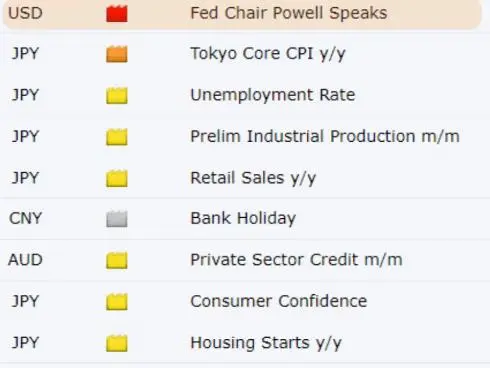
Task: Open Tokyo Core CPI y/y event
Action: click(x=268, y=54)
